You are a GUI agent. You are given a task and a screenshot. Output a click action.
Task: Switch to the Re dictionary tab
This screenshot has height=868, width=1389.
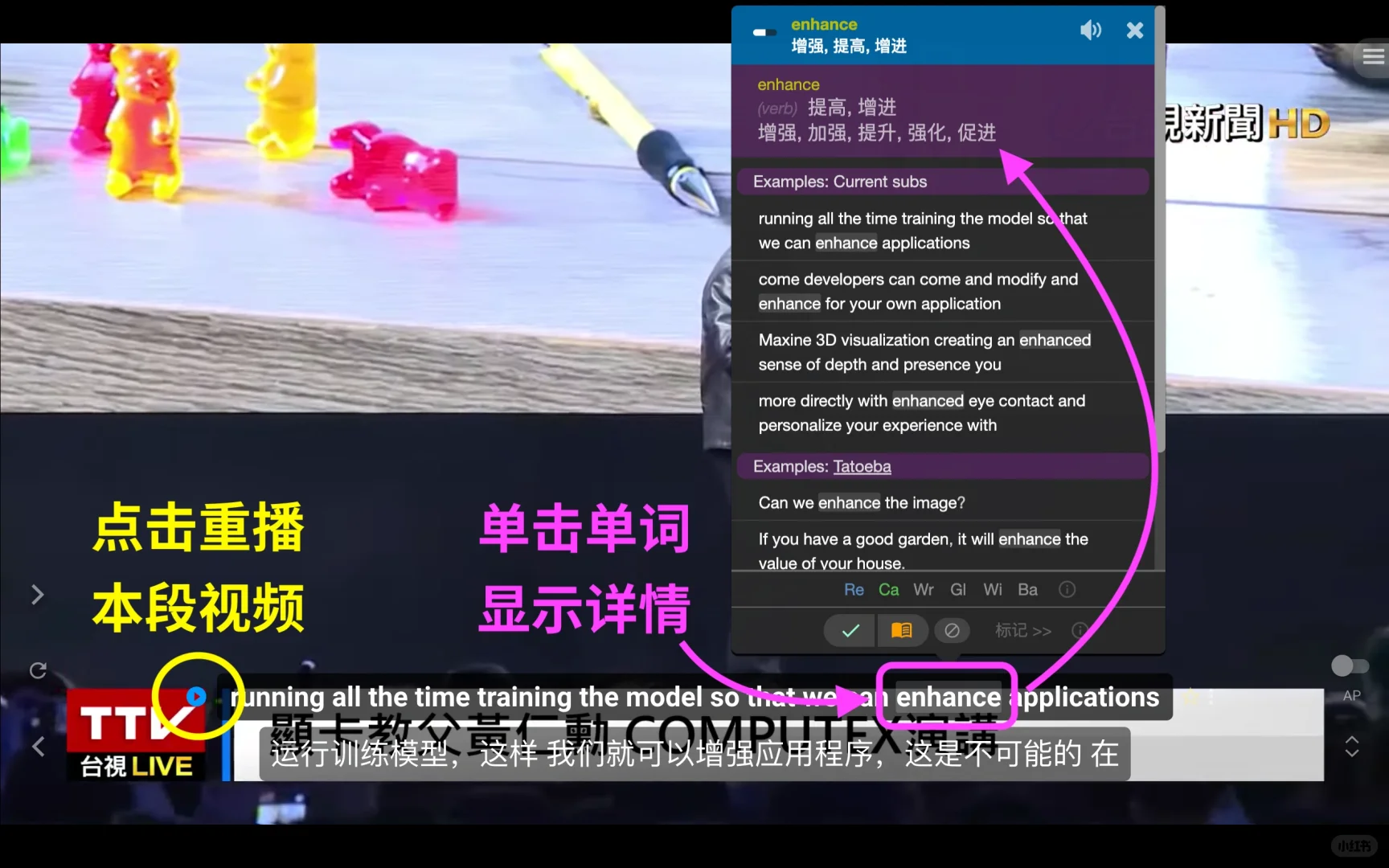(x=854, y=590)
